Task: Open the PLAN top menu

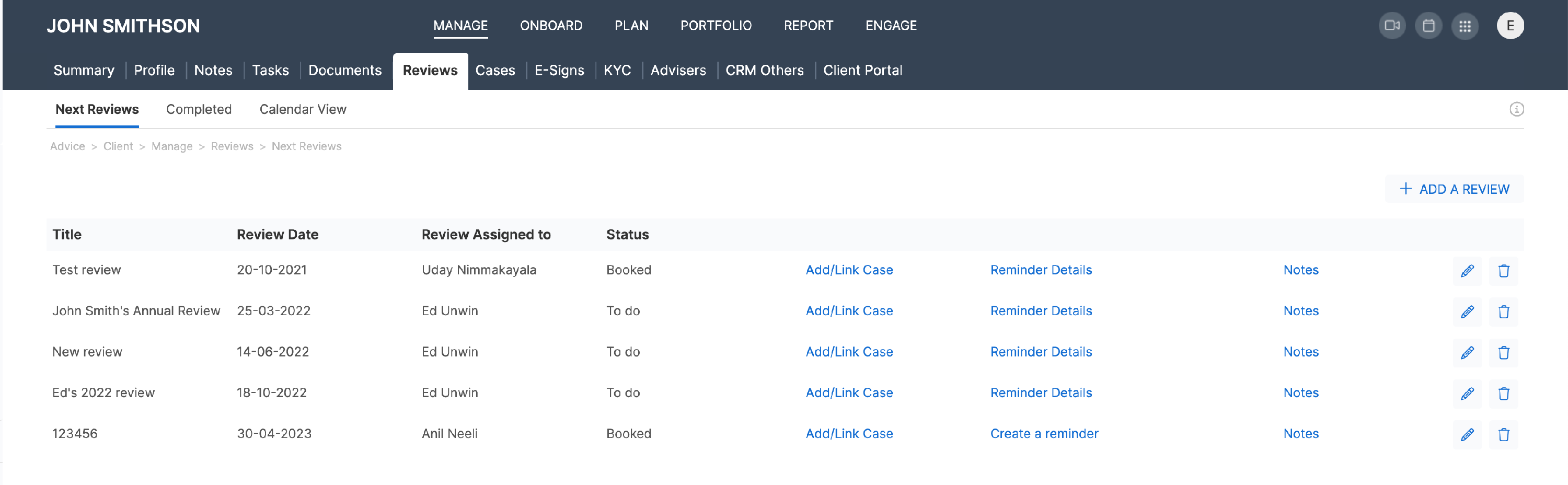Action: coord(631,26)
